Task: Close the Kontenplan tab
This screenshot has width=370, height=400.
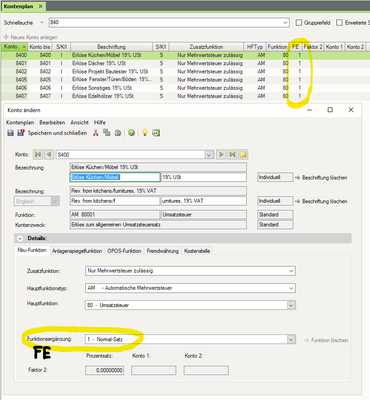Action: pyautogui.click(x=40, y=6)
